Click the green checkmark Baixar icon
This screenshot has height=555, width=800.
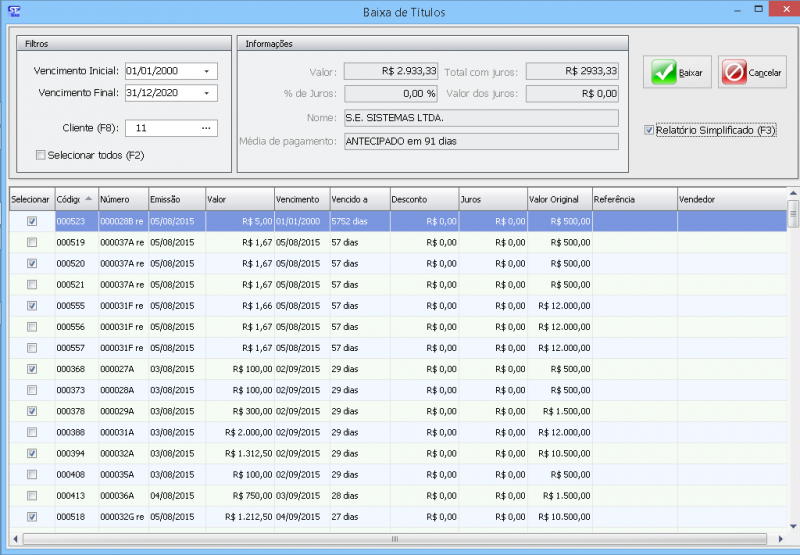(x=663, y=73)
